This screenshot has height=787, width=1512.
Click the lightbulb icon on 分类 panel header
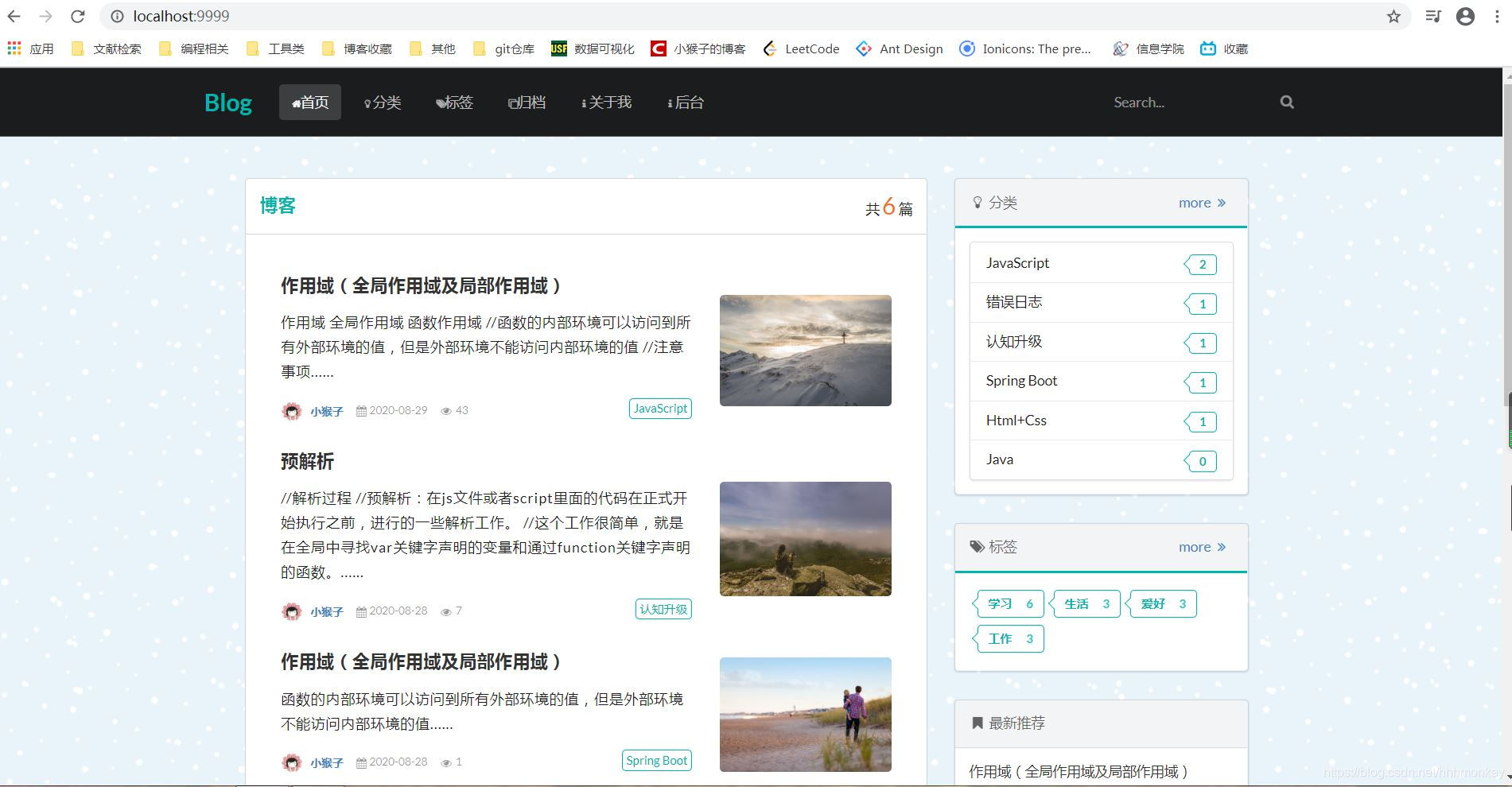(978, 202)
